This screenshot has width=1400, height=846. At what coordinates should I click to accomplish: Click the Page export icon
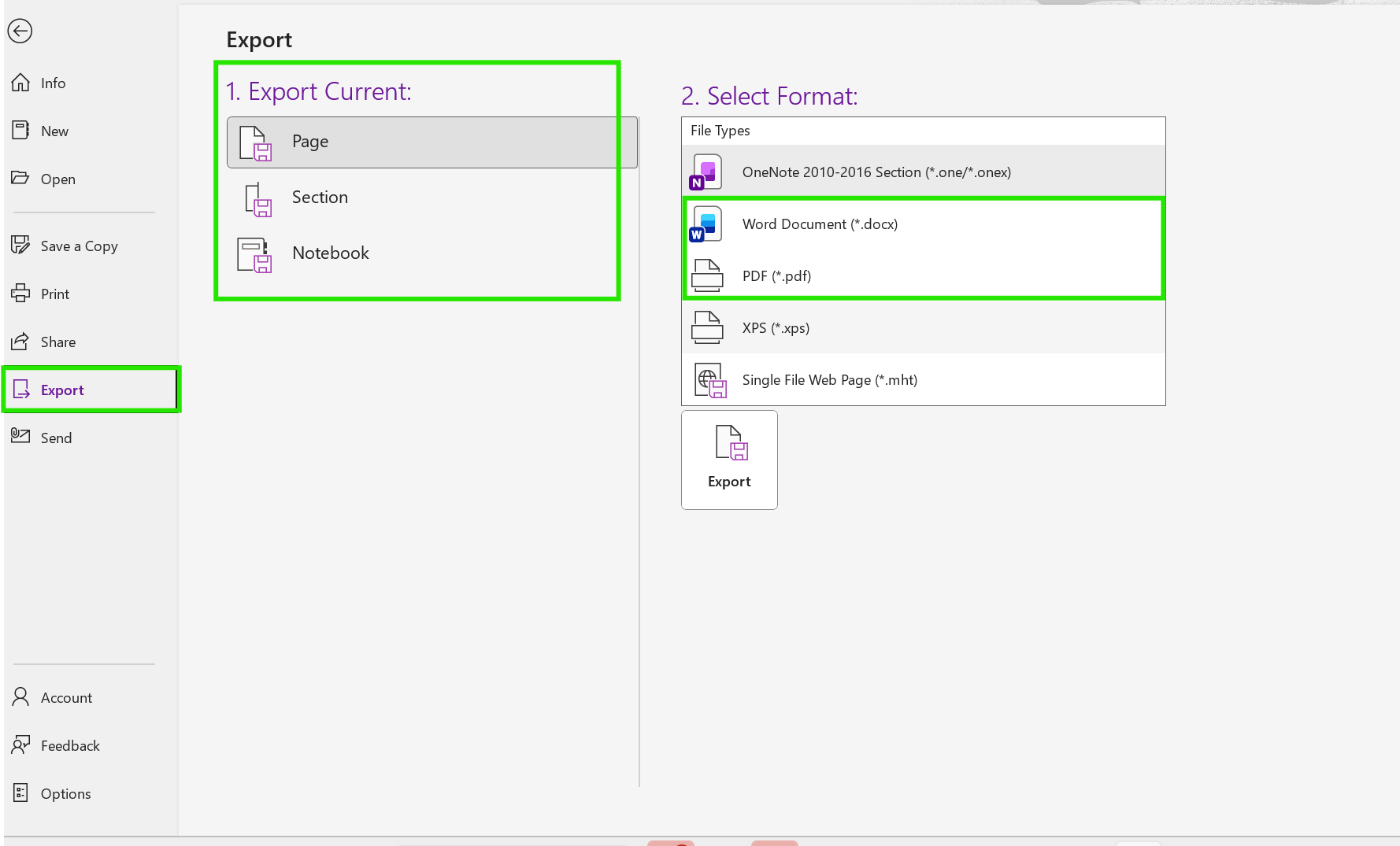point(255,143)
